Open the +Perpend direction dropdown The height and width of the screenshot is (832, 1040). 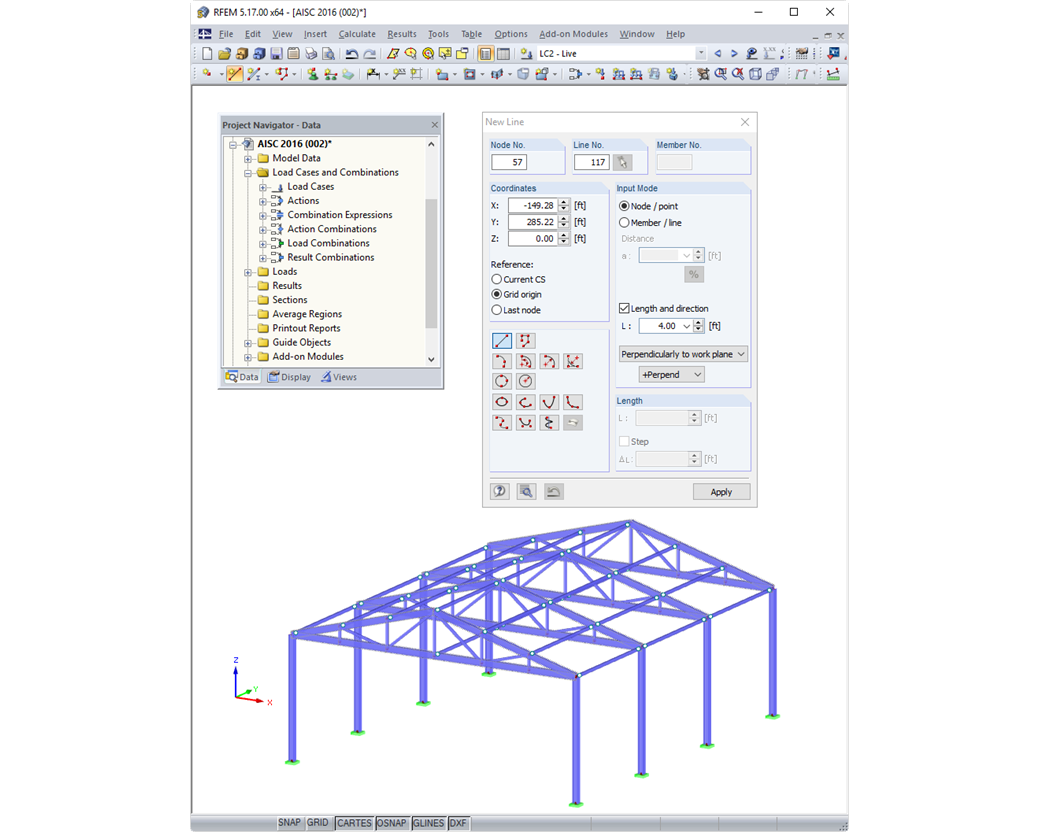(696, 374)
